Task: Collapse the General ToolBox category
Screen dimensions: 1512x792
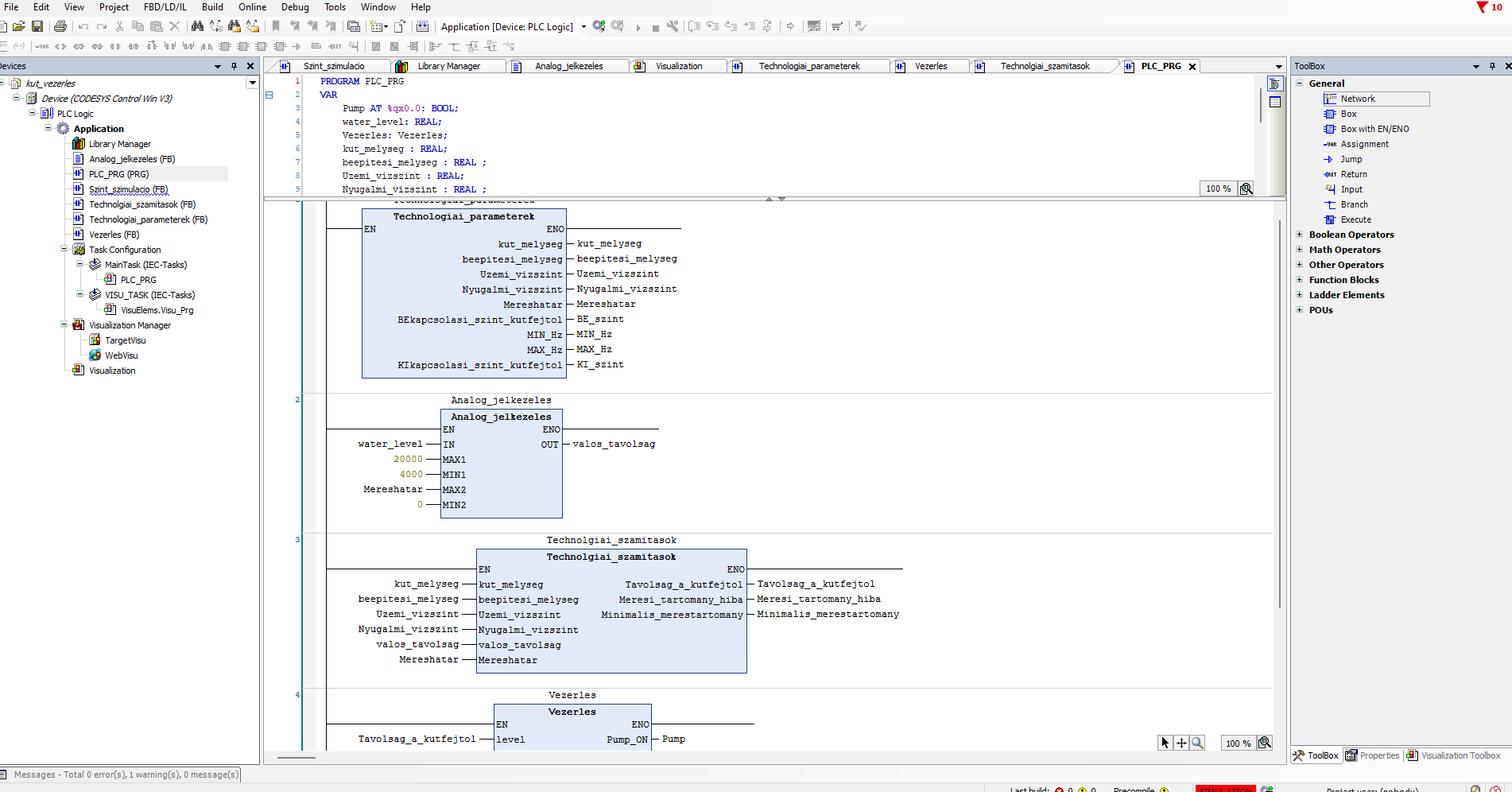Action: (x=1300, y=83)
